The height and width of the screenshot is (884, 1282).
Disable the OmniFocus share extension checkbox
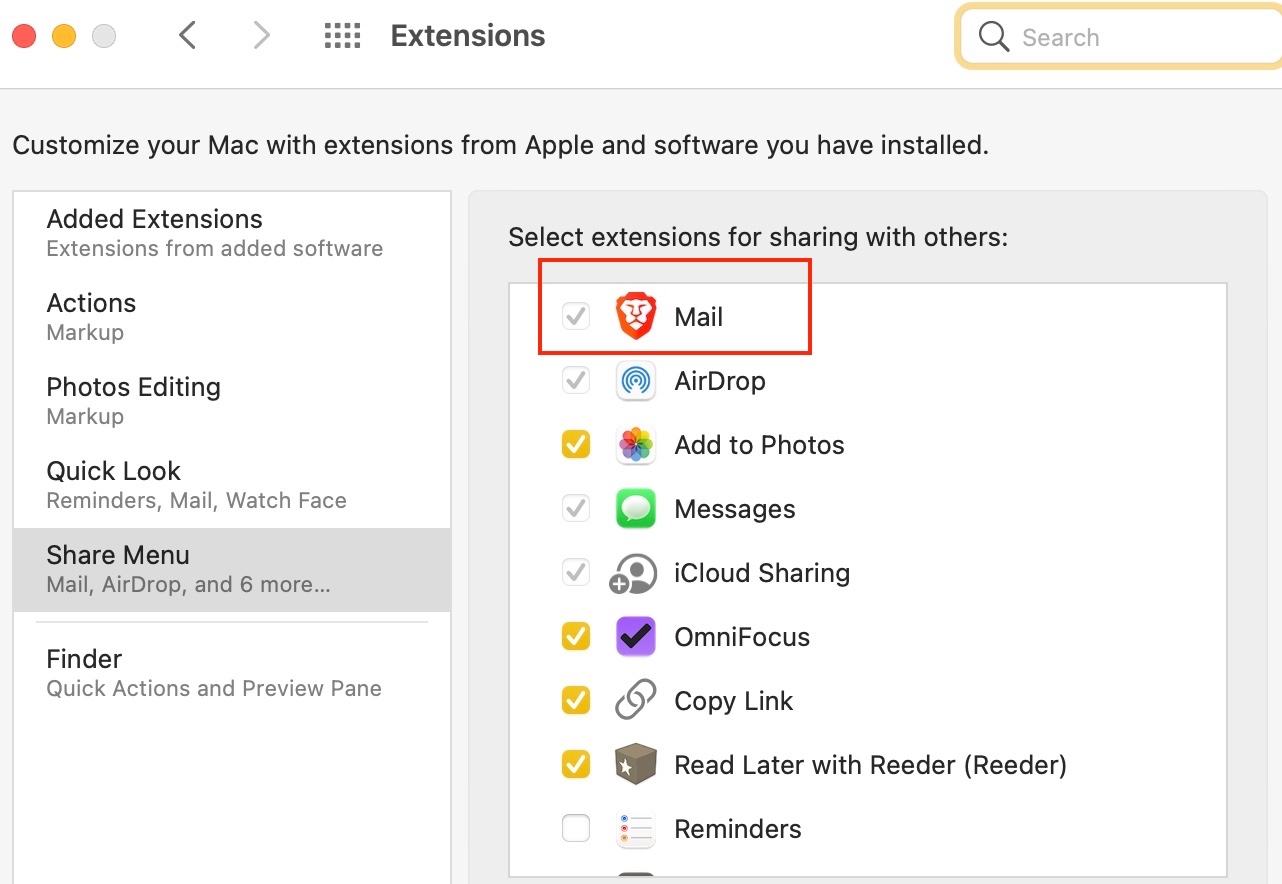coord(576,637)
